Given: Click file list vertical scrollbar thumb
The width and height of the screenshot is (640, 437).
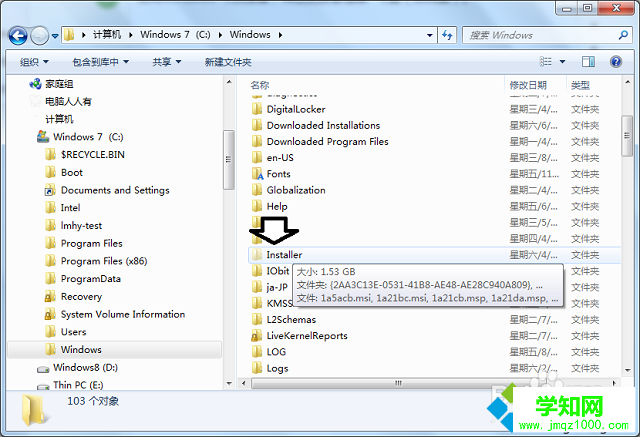Looking at the screenshot, I should pos(627,136).
